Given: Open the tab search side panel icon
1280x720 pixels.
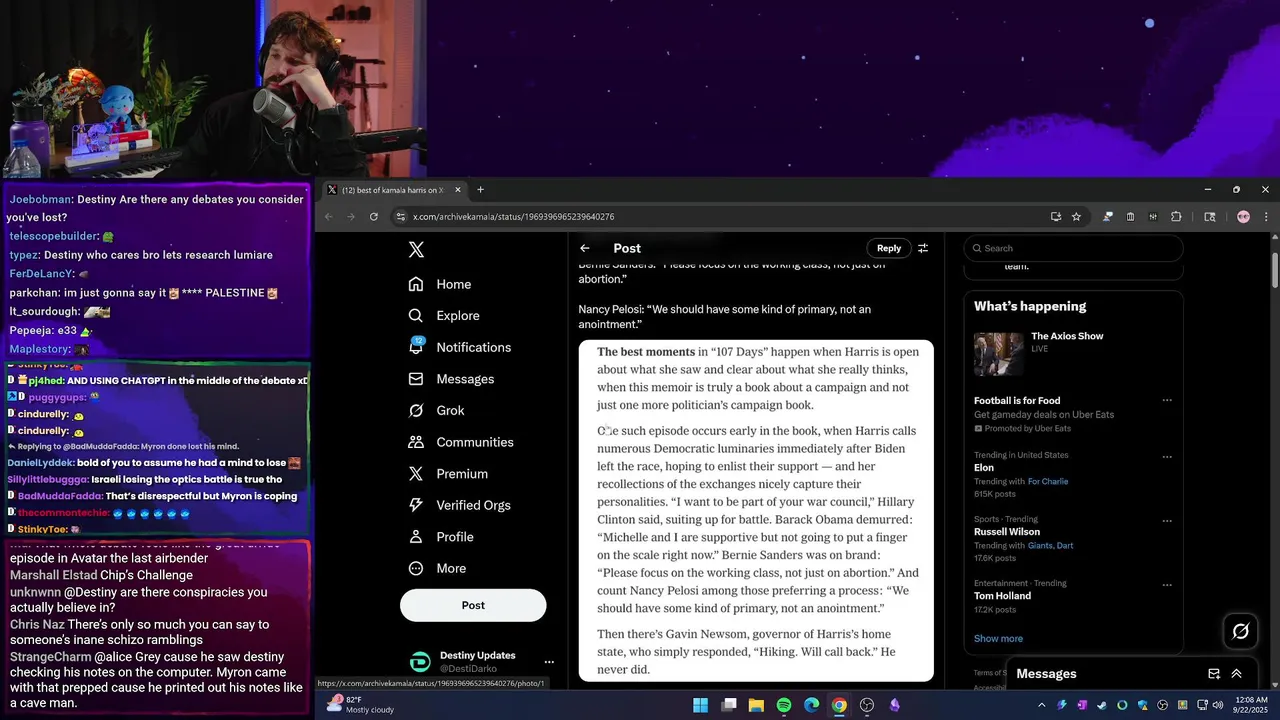Looking at the screenshot, I should point(1209,216).
